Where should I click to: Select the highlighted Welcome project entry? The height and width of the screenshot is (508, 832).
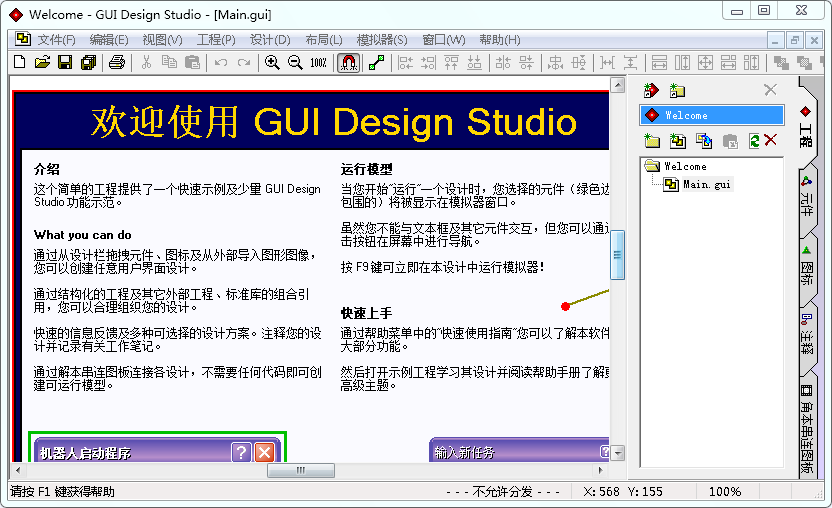(x=712, y=115)
